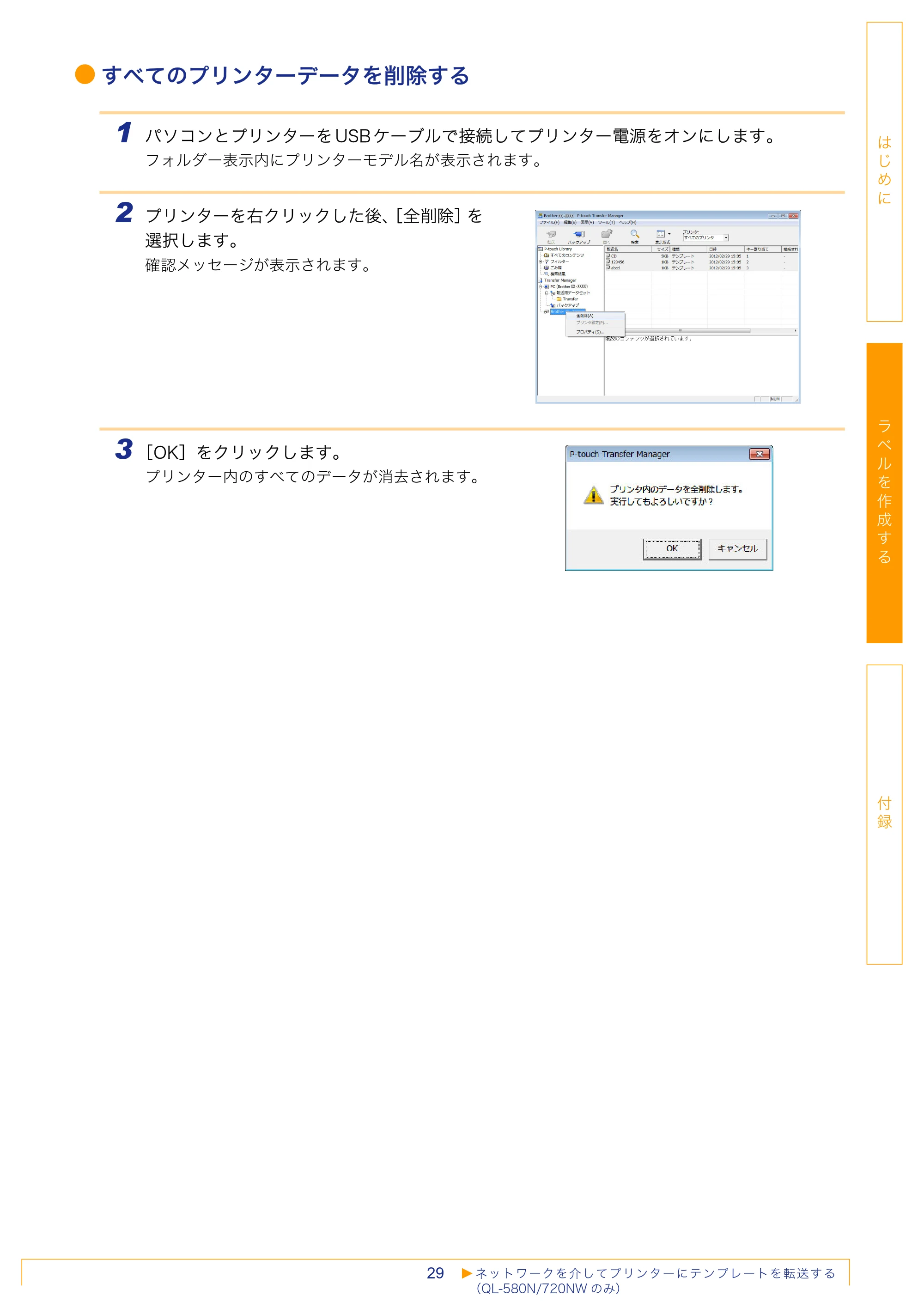Screen dimensions: 924x1308
Task: Open the ファイル(F) menu
Action: pos(549,223)
